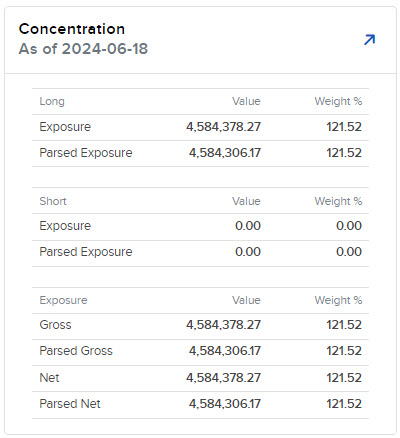This screenshot has height=438, width=400.
Task: Select the Parsed Net row label
Action: click(70, 404)
